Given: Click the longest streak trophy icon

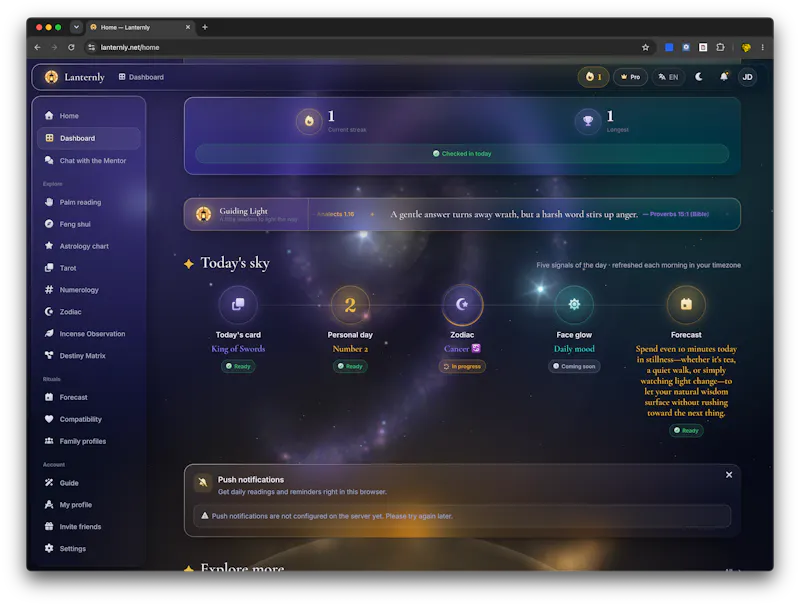Looking at the screenshot, I should 588,121.
